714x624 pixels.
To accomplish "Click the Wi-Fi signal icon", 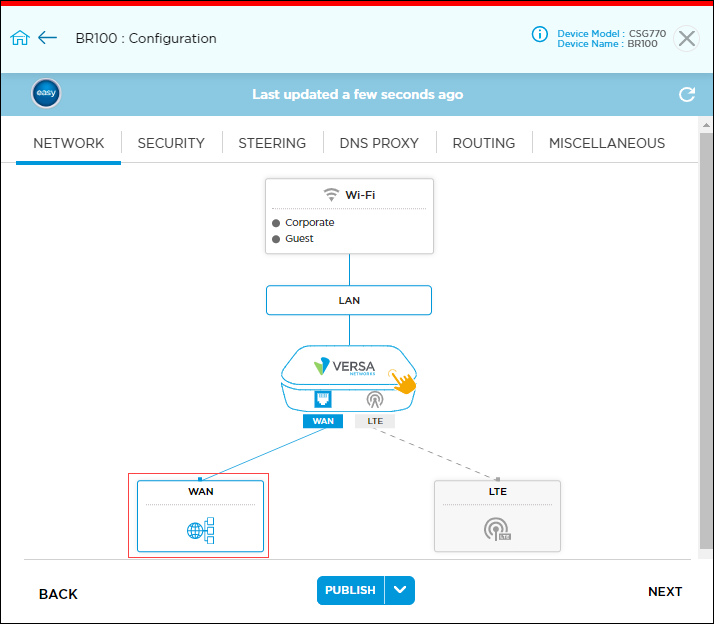I will [x=331, y=195].
